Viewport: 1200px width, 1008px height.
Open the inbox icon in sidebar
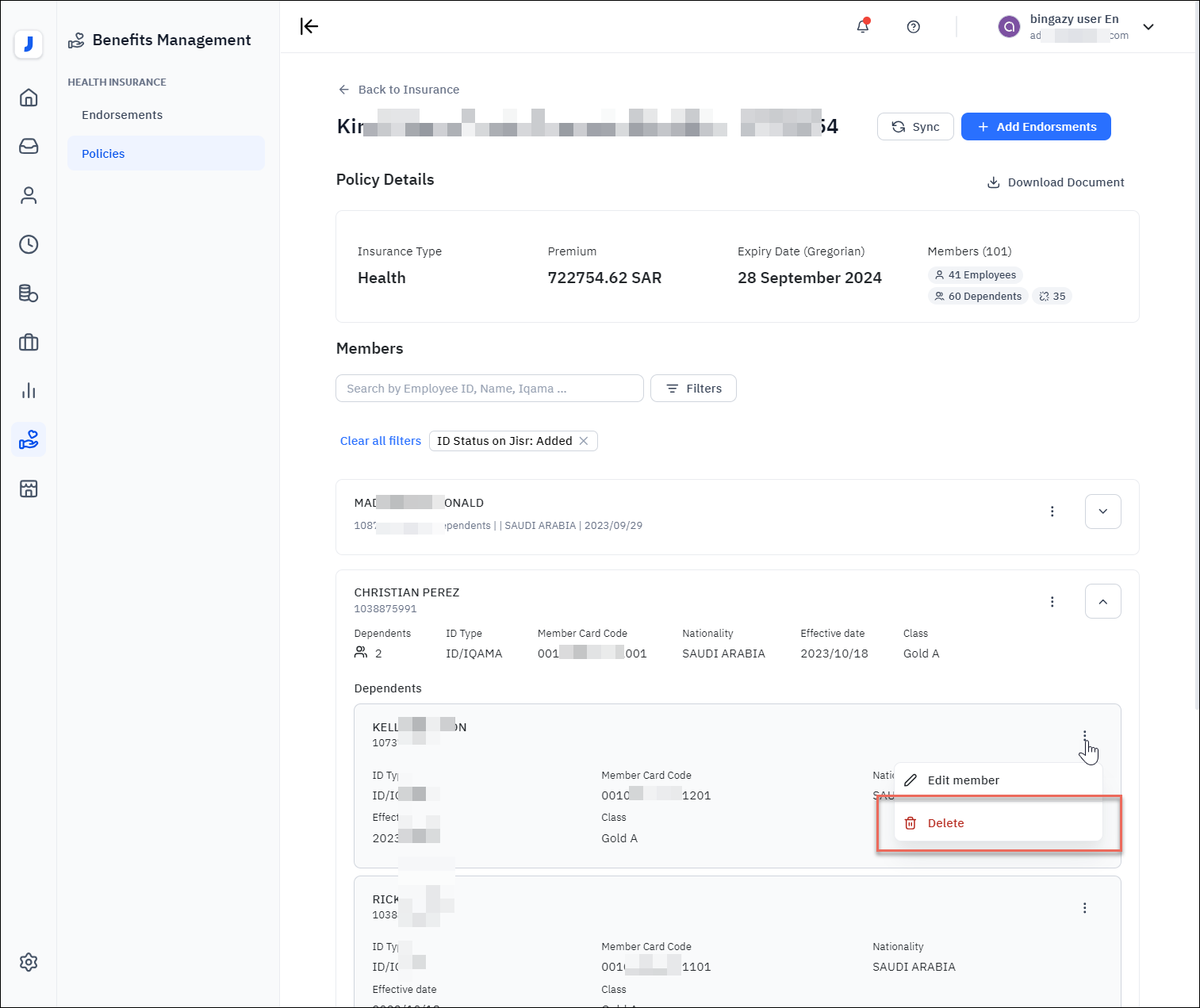tap(29, 147)
